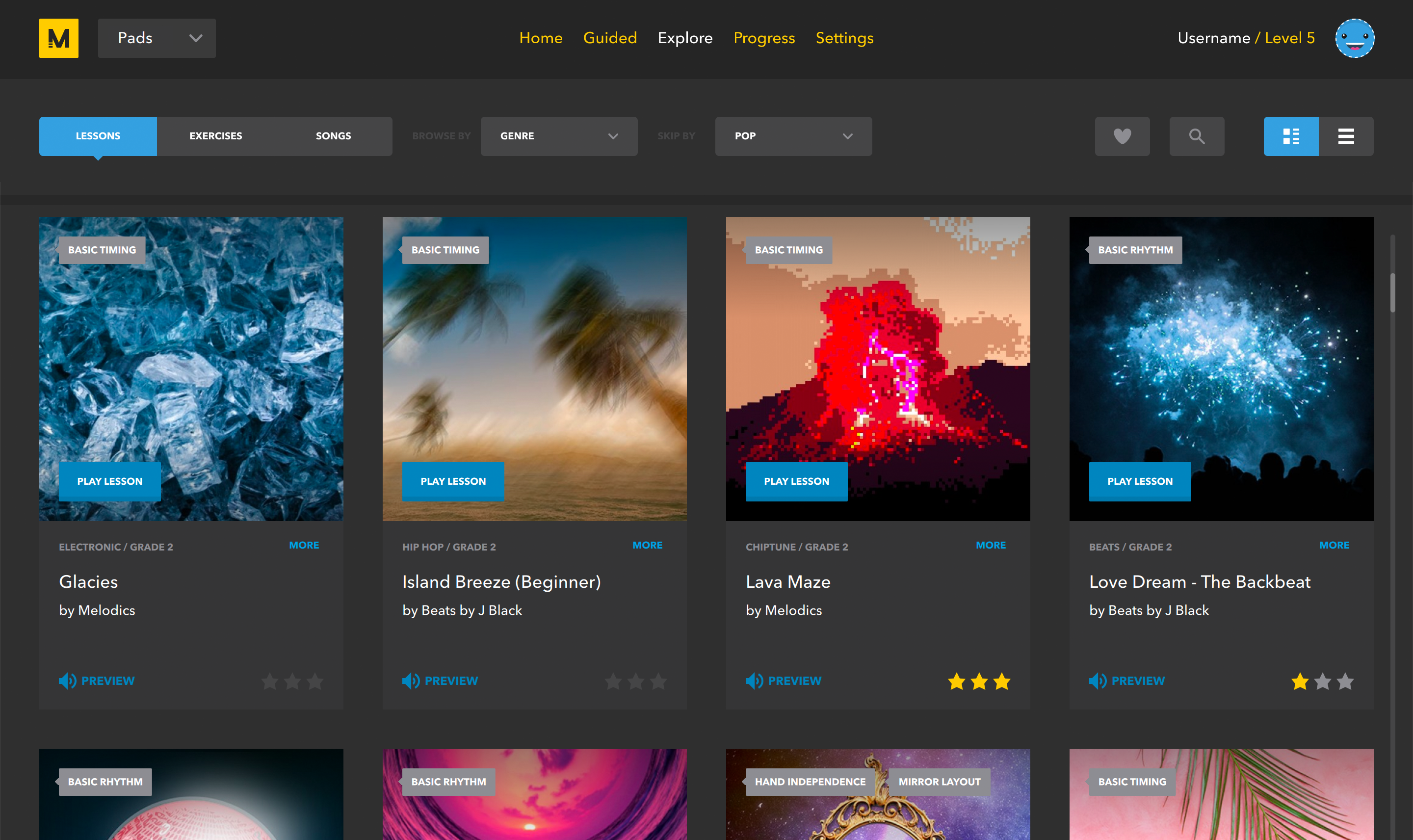The width and height of the screenshot is (1413, 840).
Task: Click the vertical scrollbar thumb
Action: pyautogui.click(x=1392, y=292)
